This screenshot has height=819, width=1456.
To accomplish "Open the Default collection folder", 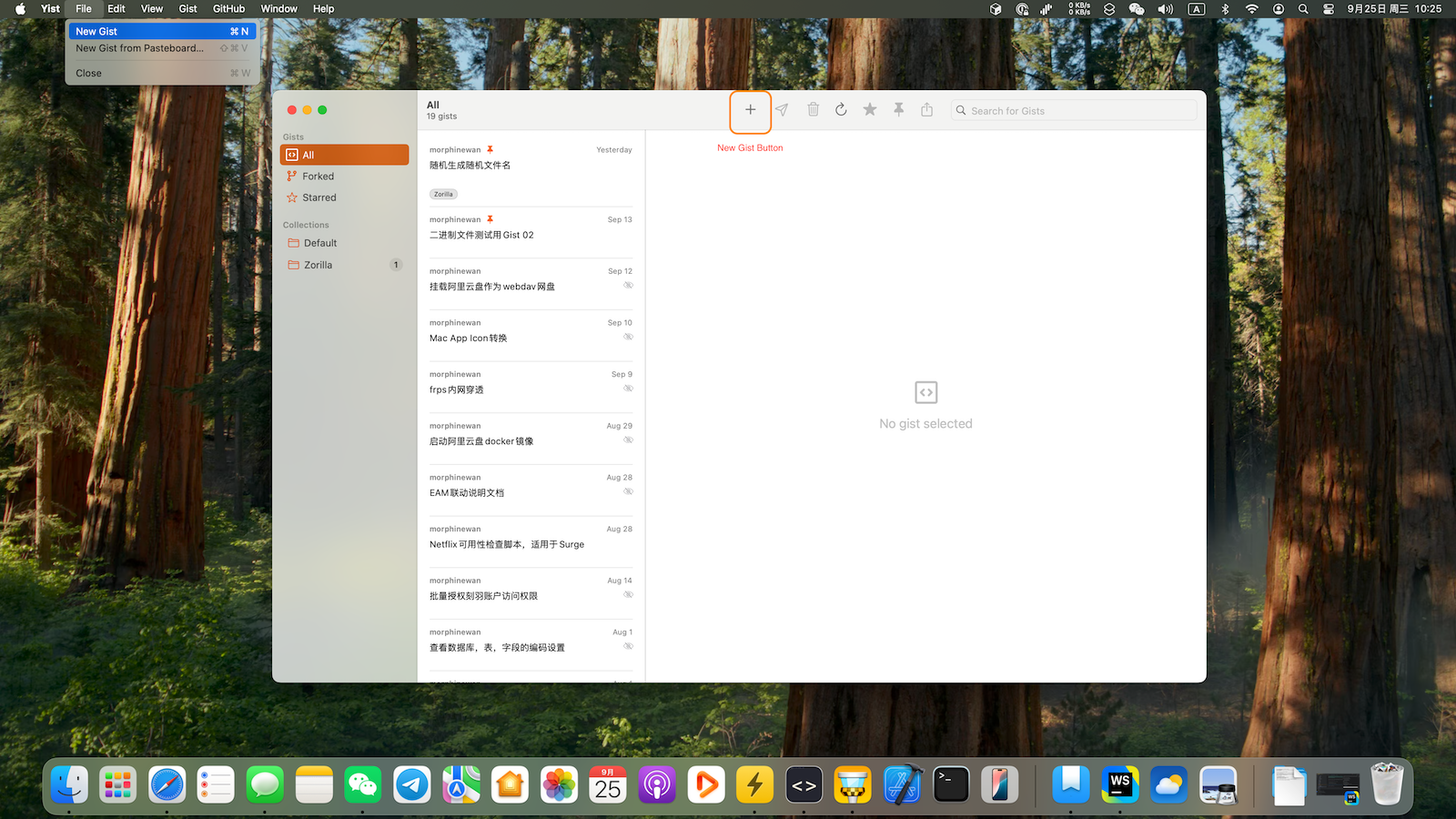I will [x=320, y=243].
